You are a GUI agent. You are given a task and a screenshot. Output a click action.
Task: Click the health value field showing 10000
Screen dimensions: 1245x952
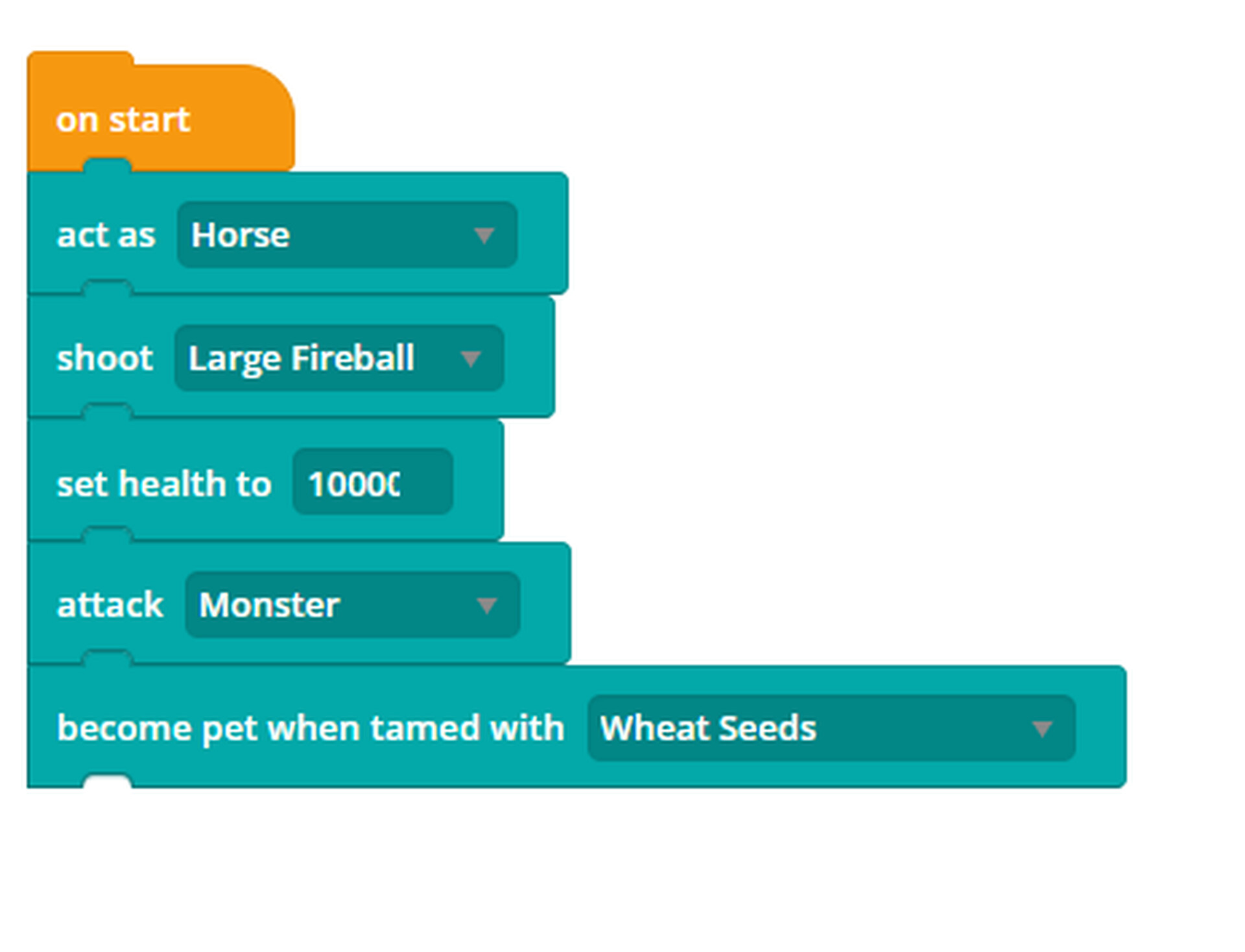372,482
